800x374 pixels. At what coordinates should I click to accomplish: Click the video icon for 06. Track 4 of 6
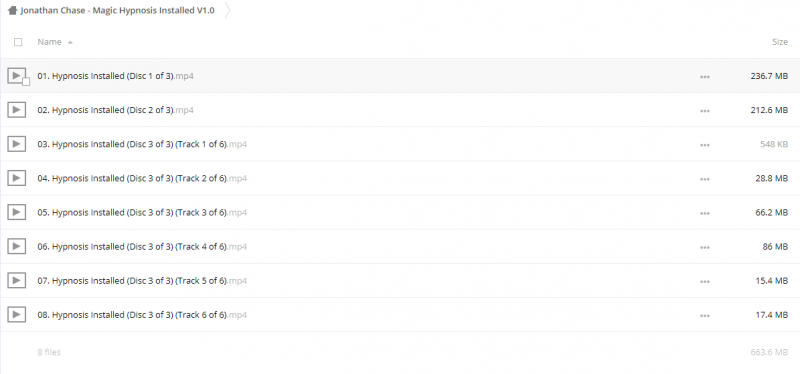pos(16,246)
